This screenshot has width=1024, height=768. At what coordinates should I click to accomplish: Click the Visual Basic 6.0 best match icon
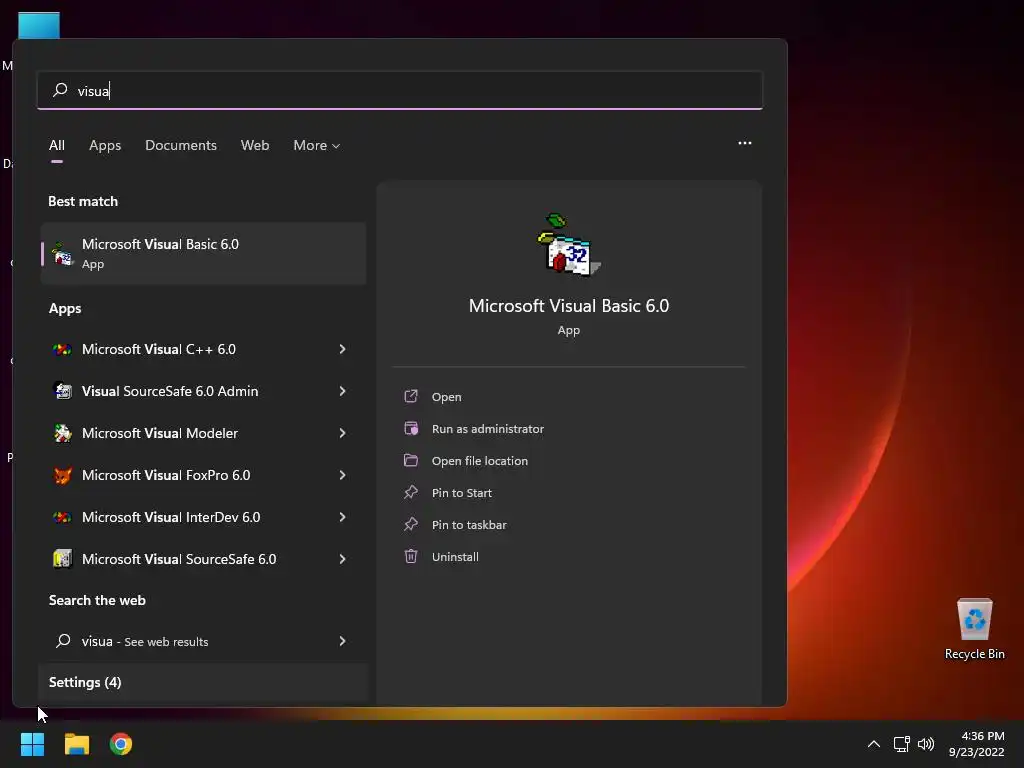[62, 254]
